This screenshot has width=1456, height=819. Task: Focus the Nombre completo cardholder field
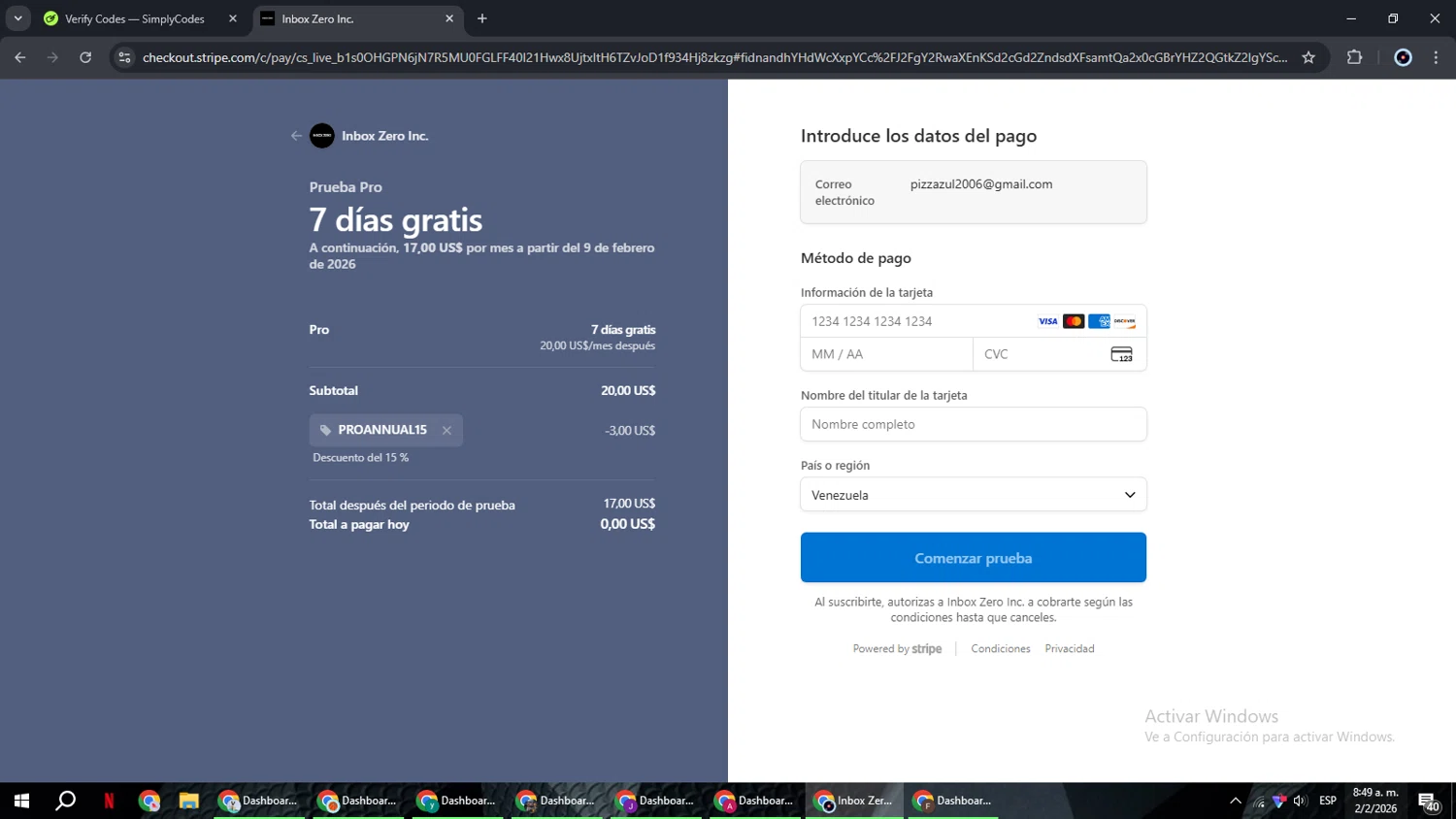click(974, 424)
